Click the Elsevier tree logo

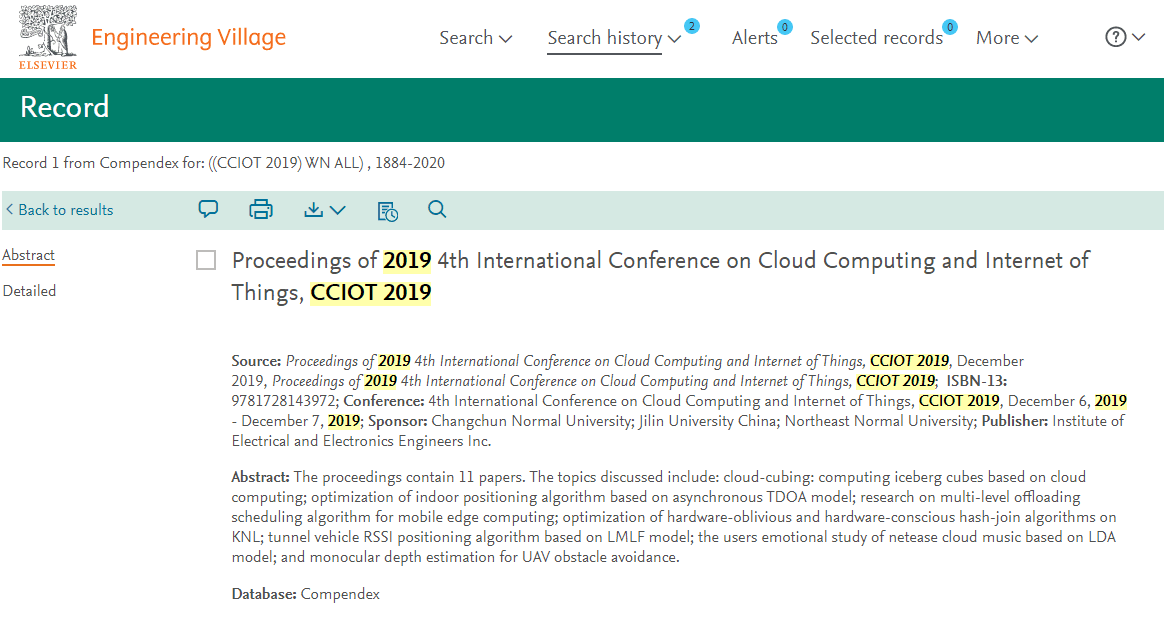[x=48, y=37]
